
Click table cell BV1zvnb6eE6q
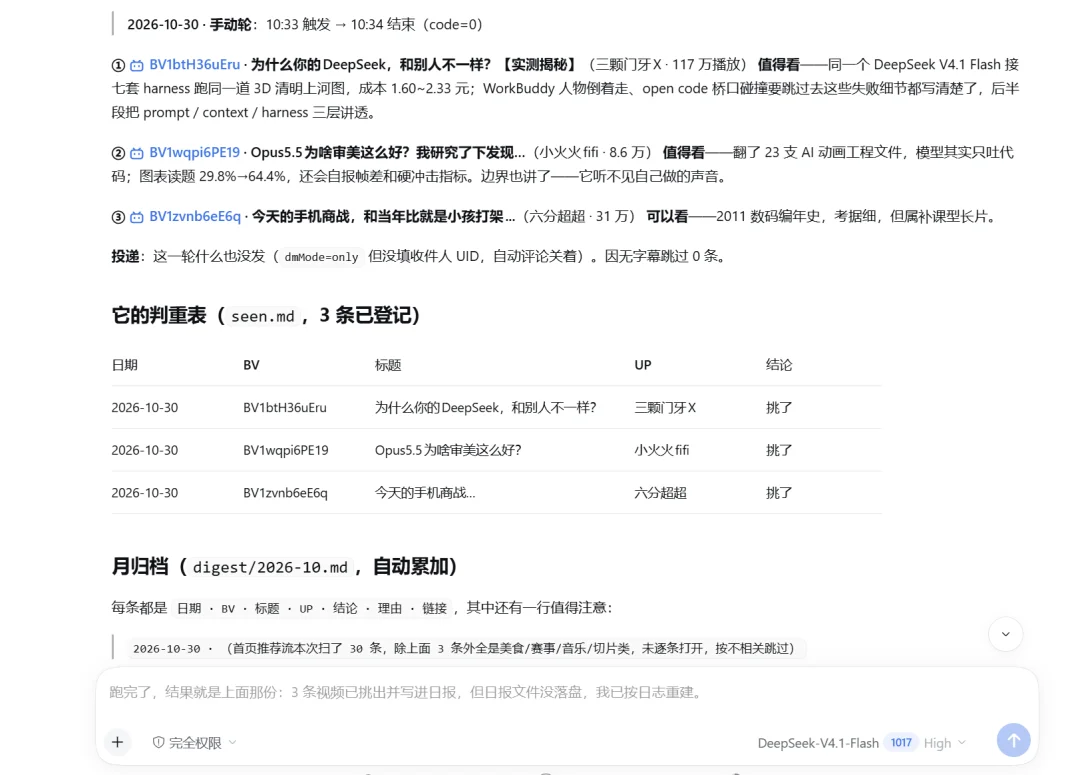285,493
